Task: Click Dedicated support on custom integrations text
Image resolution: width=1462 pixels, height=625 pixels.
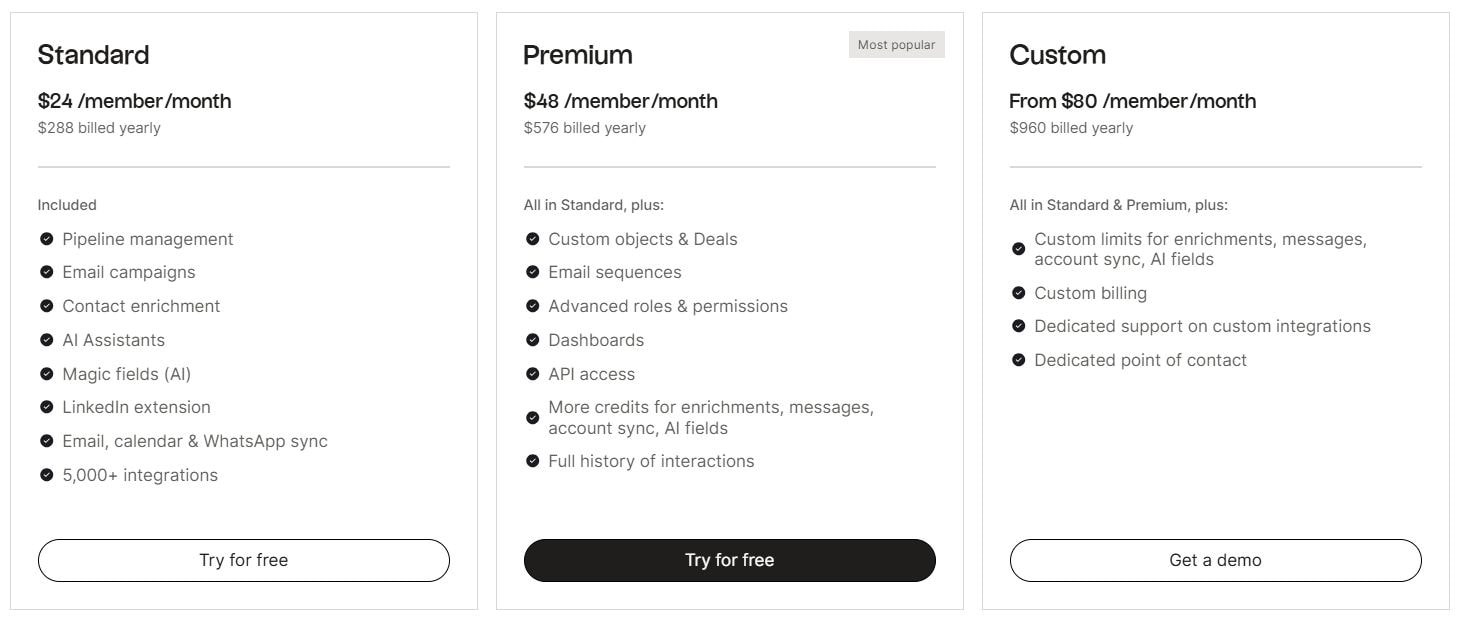Action: click(1202, 326)
